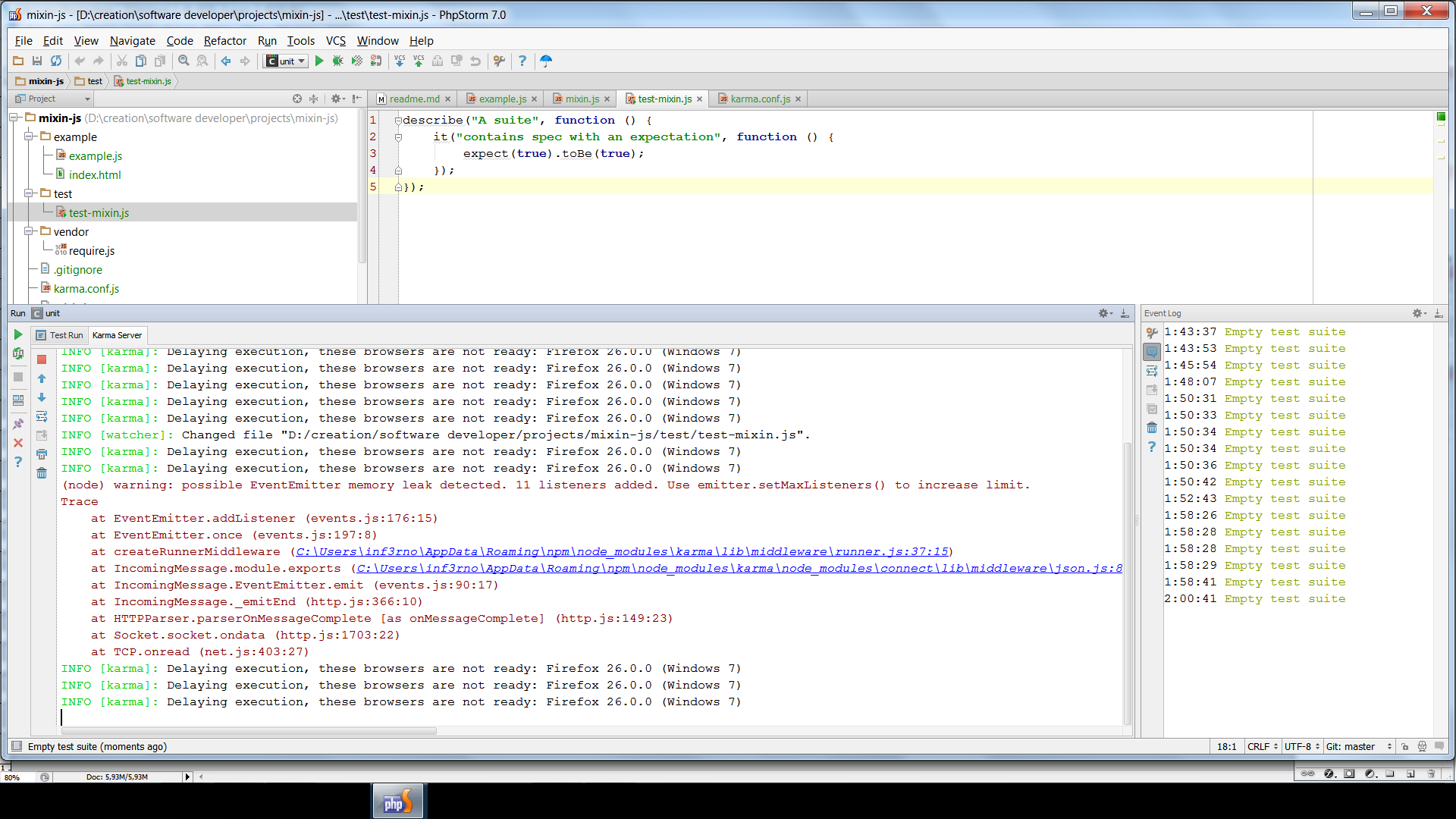
Task: Select require.js in the project tree
Action: coord(91,250)
